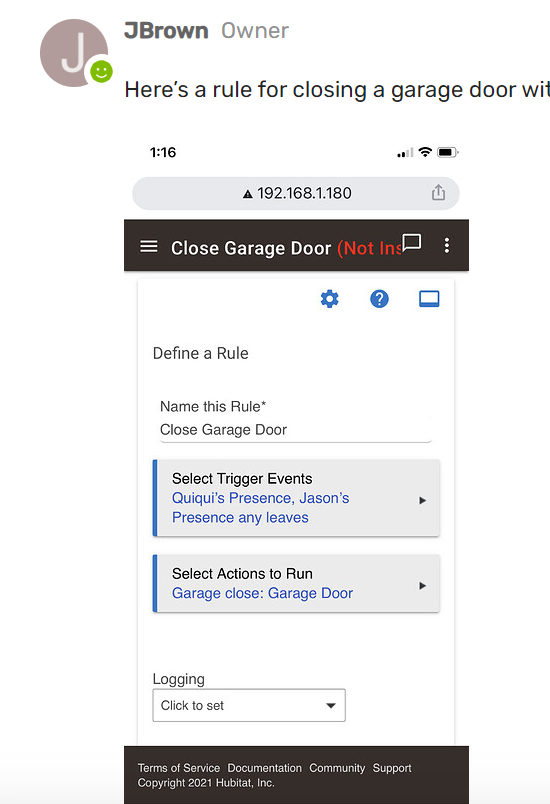Expand Select Trigger Events arrow
Screen dimensions: 550x804
422,500
